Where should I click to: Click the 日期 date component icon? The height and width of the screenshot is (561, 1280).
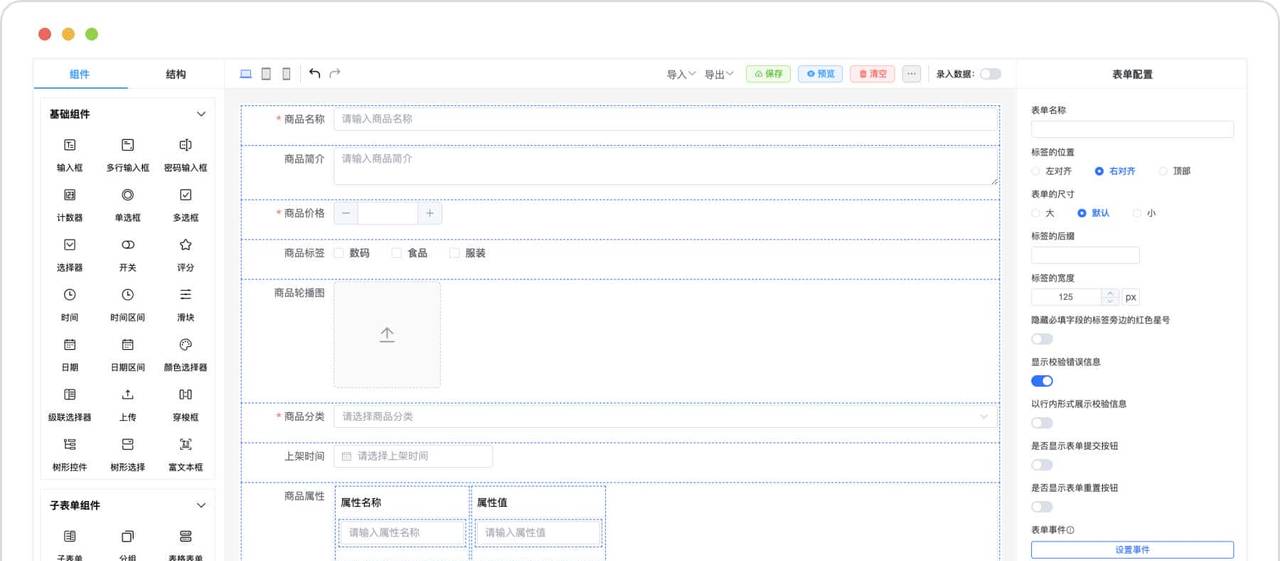point(70,345)
